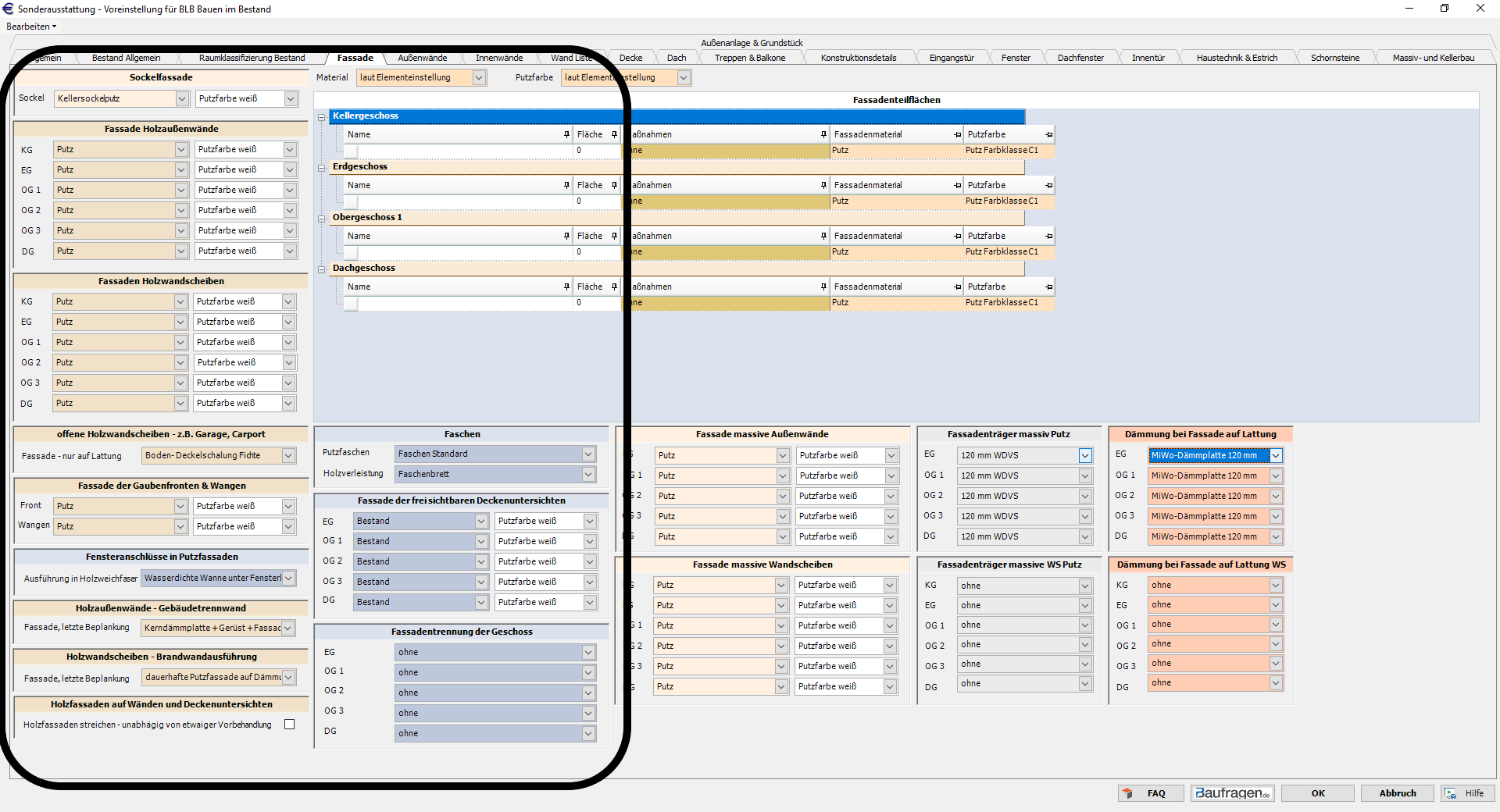Pin the Name column in Kellergeschoss
This screenshot has height=812, width=1500.
(x=566, y=135)
